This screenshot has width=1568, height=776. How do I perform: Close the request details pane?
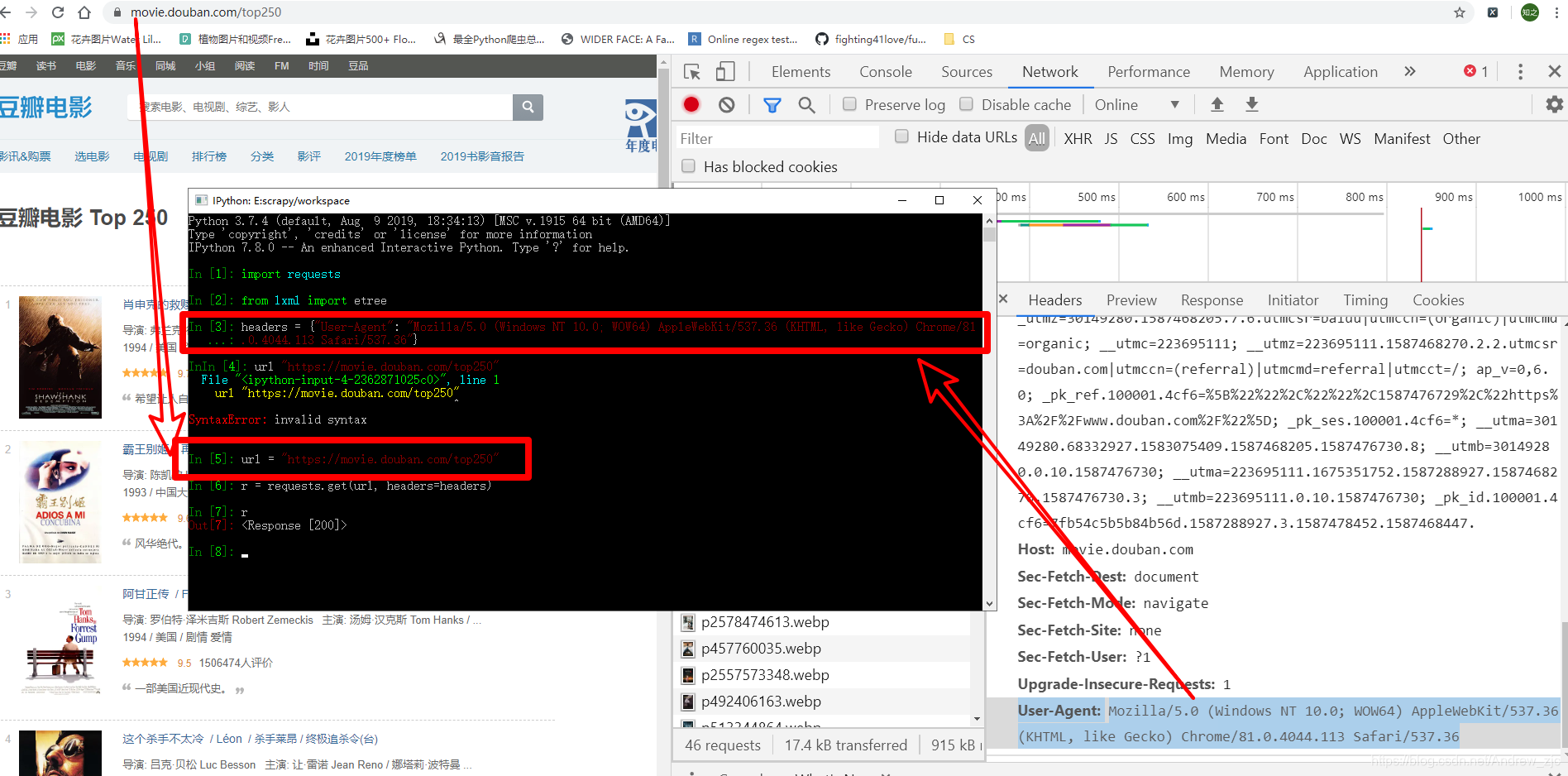point(1003,299)
